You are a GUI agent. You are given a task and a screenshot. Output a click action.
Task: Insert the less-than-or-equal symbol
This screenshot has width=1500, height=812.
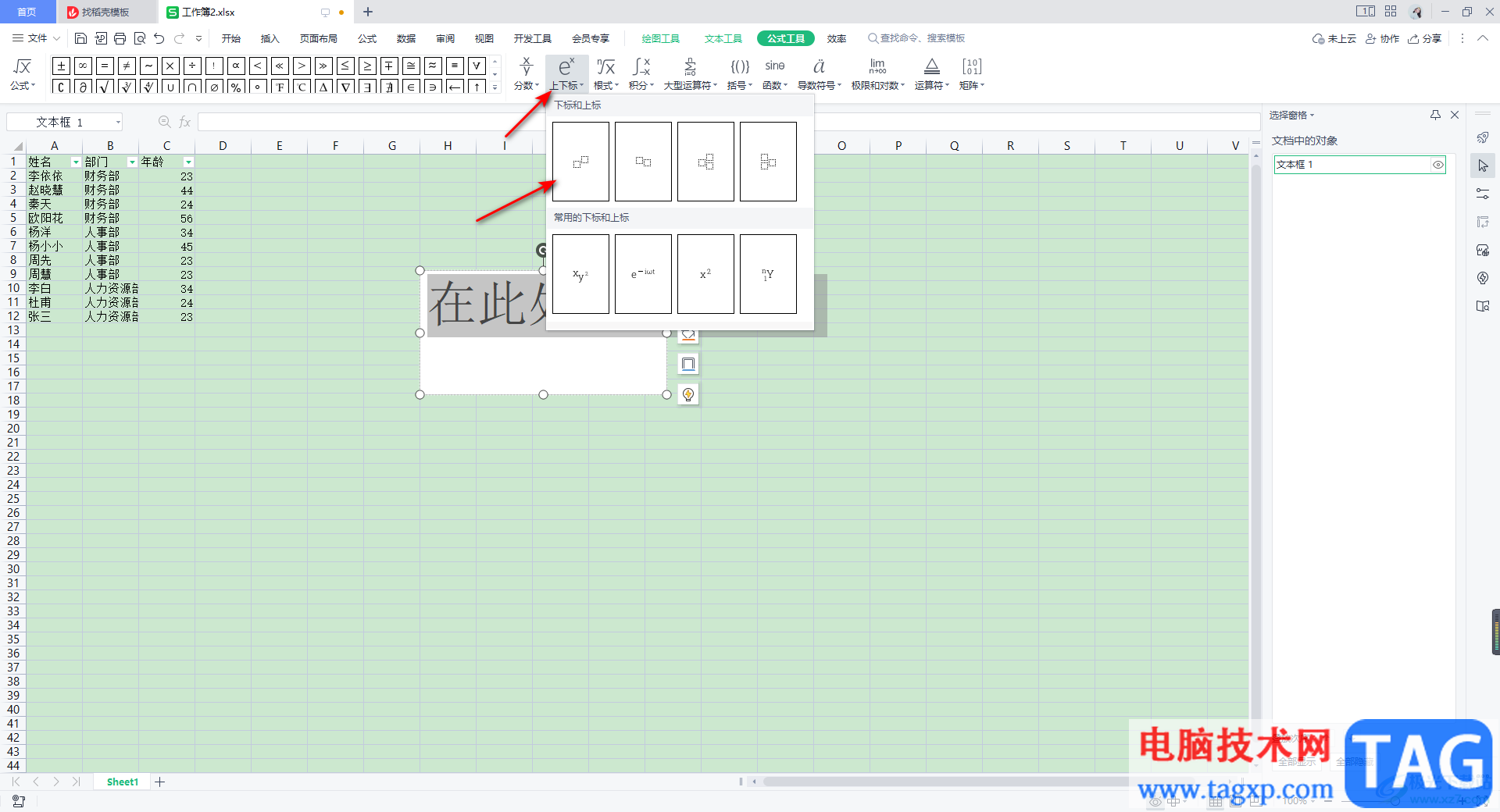tap(345, 66)
